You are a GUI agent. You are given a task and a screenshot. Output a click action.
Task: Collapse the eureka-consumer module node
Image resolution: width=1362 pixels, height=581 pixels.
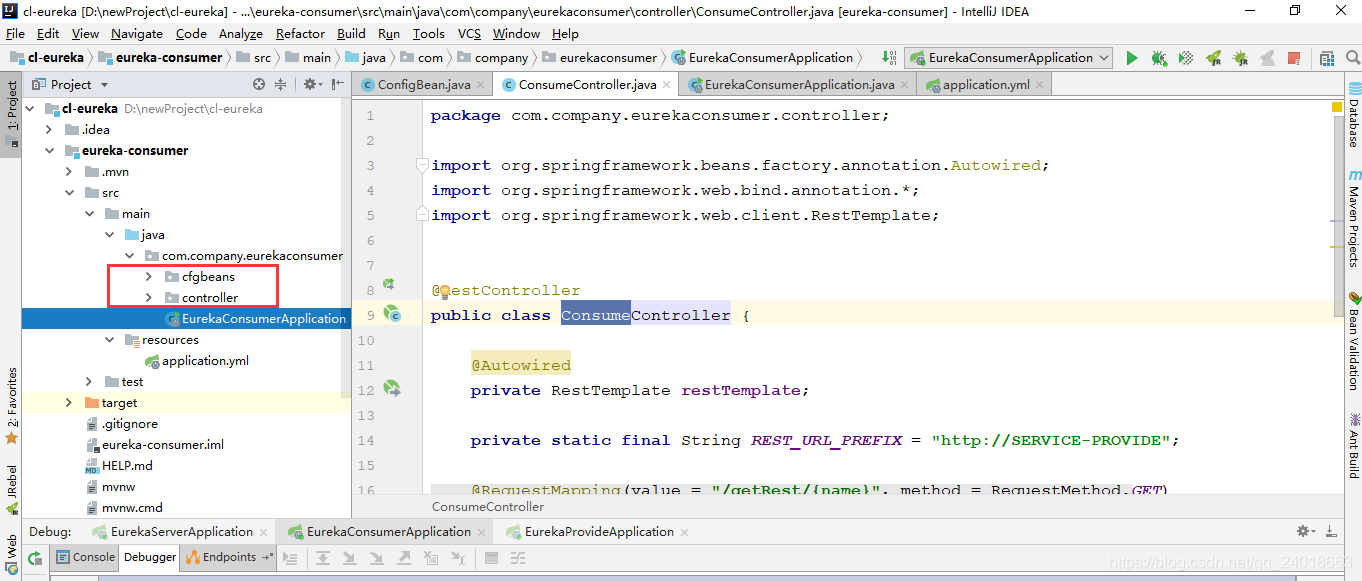pyautogui.click(x=49, y=150)
